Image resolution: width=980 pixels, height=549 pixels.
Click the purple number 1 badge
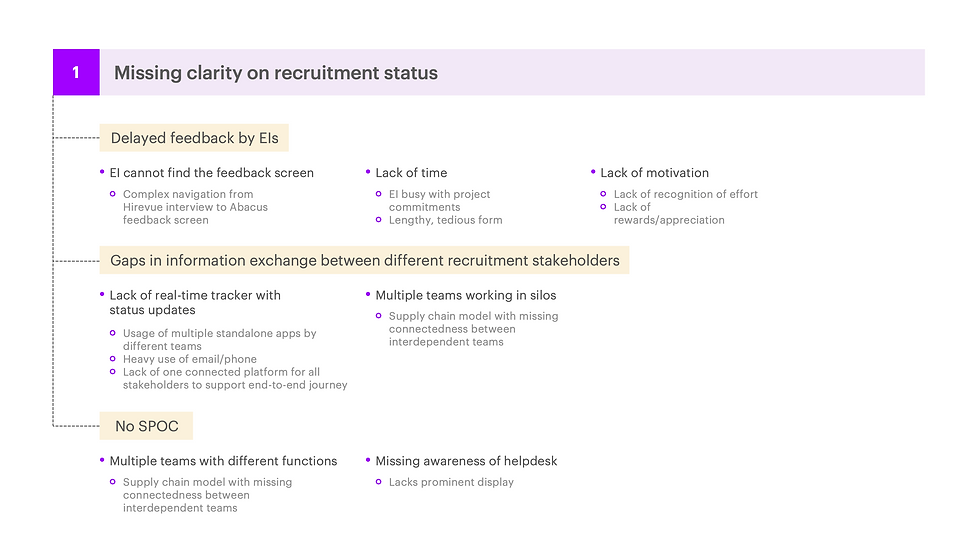pos(76,73)
